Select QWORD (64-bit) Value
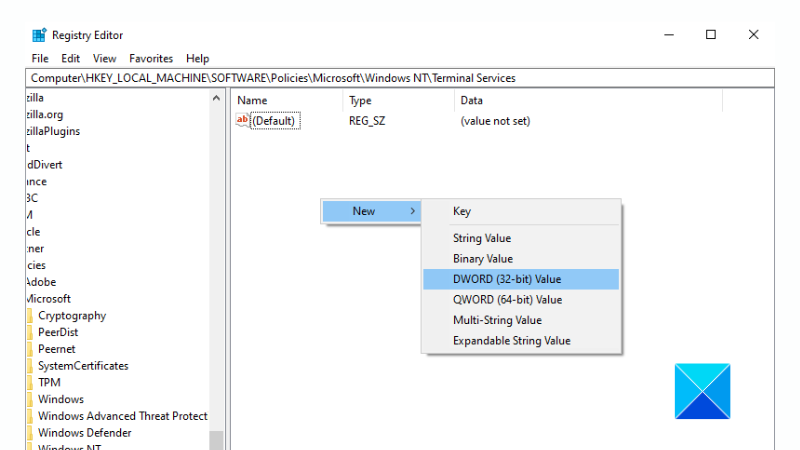This screenshot has height=450, width=800. pyautogui.click(x=521, y=299)
